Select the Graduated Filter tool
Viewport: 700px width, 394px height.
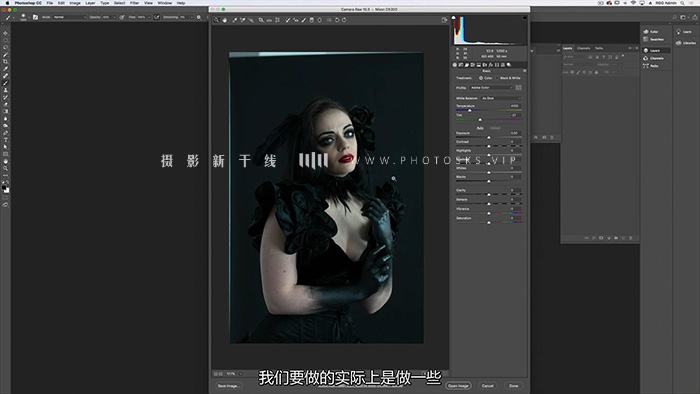tap(312, 20)
